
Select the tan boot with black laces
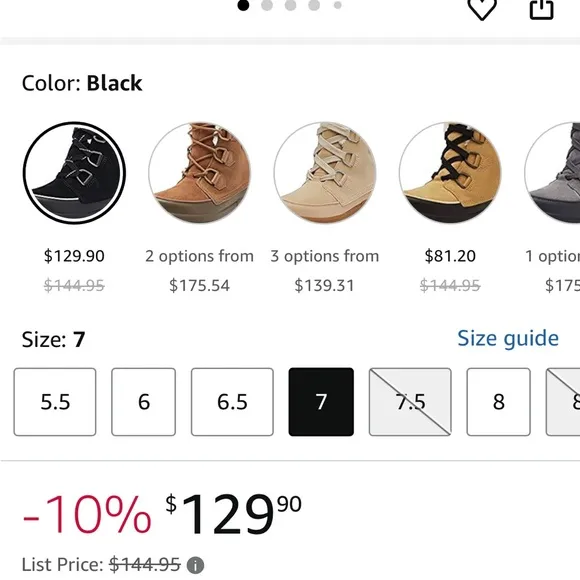[450, 173]
